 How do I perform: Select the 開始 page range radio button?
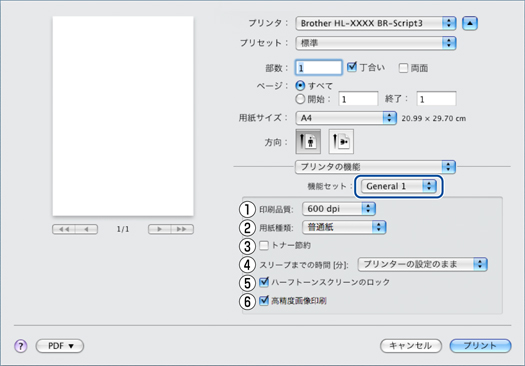(x=300, y=99)
